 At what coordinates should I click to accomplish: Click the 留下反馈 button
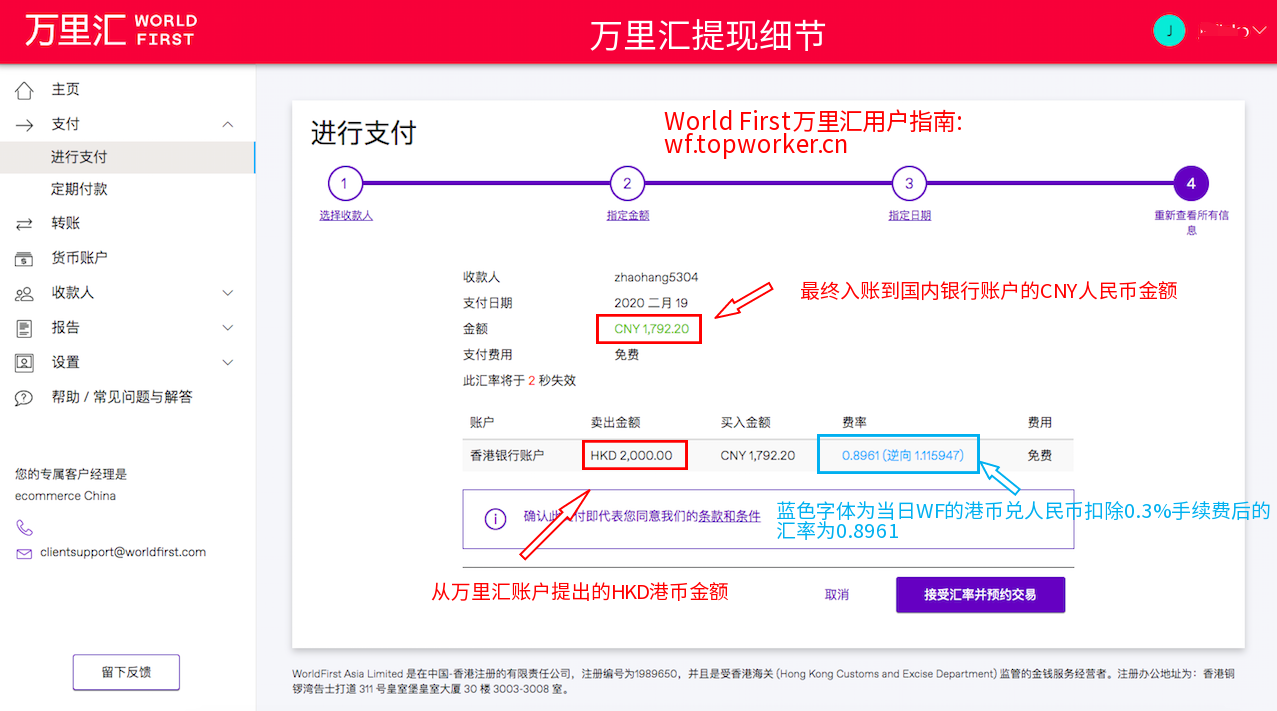click(126, 672)
